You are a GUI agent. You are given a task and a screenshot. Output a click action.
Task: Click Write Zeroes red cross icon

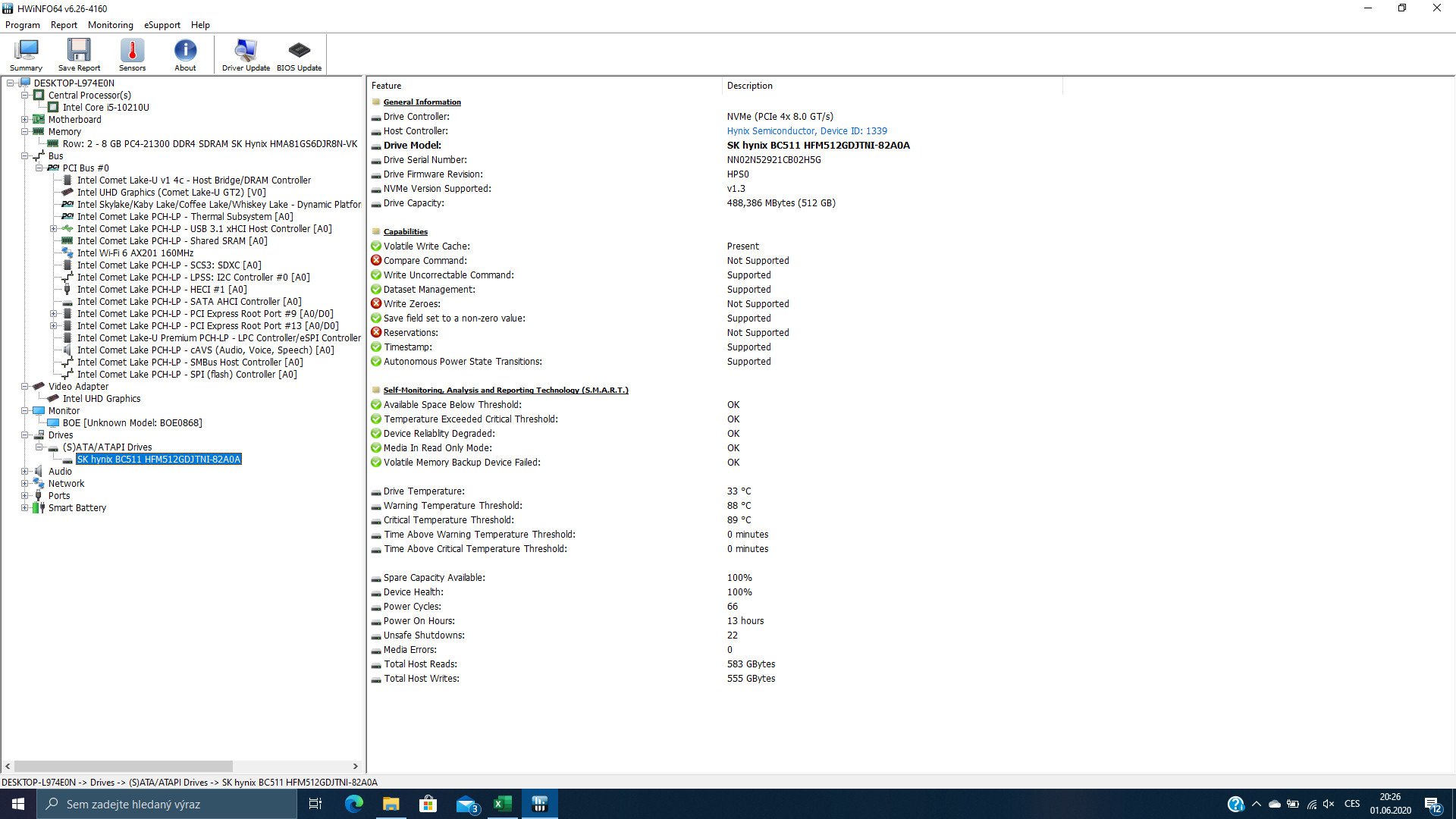(x=376, y=304)
